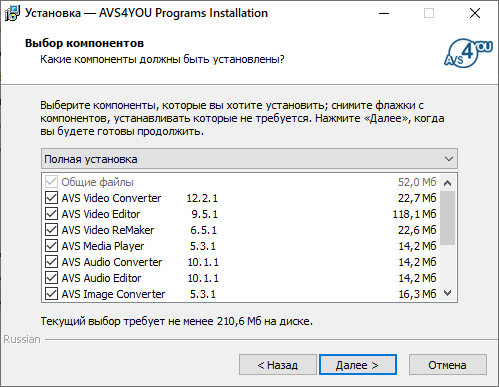Screen dimensions: 499x387
Task: Uncheck the AVS Video Converter checkbox
Action: click(x=51, y=198)
